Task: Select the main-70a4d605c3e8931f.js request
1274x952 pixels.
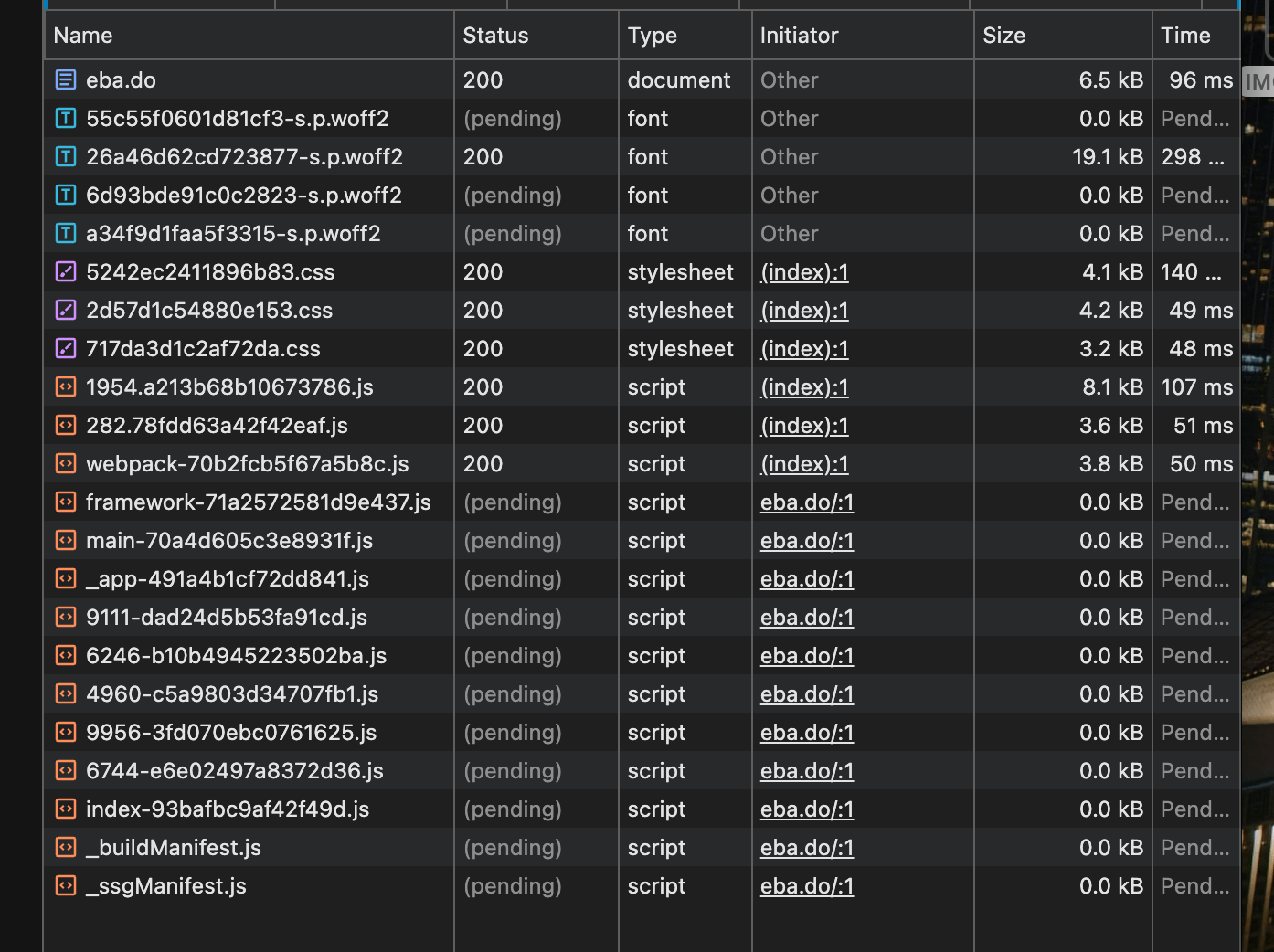Action: tap(229, 541)
